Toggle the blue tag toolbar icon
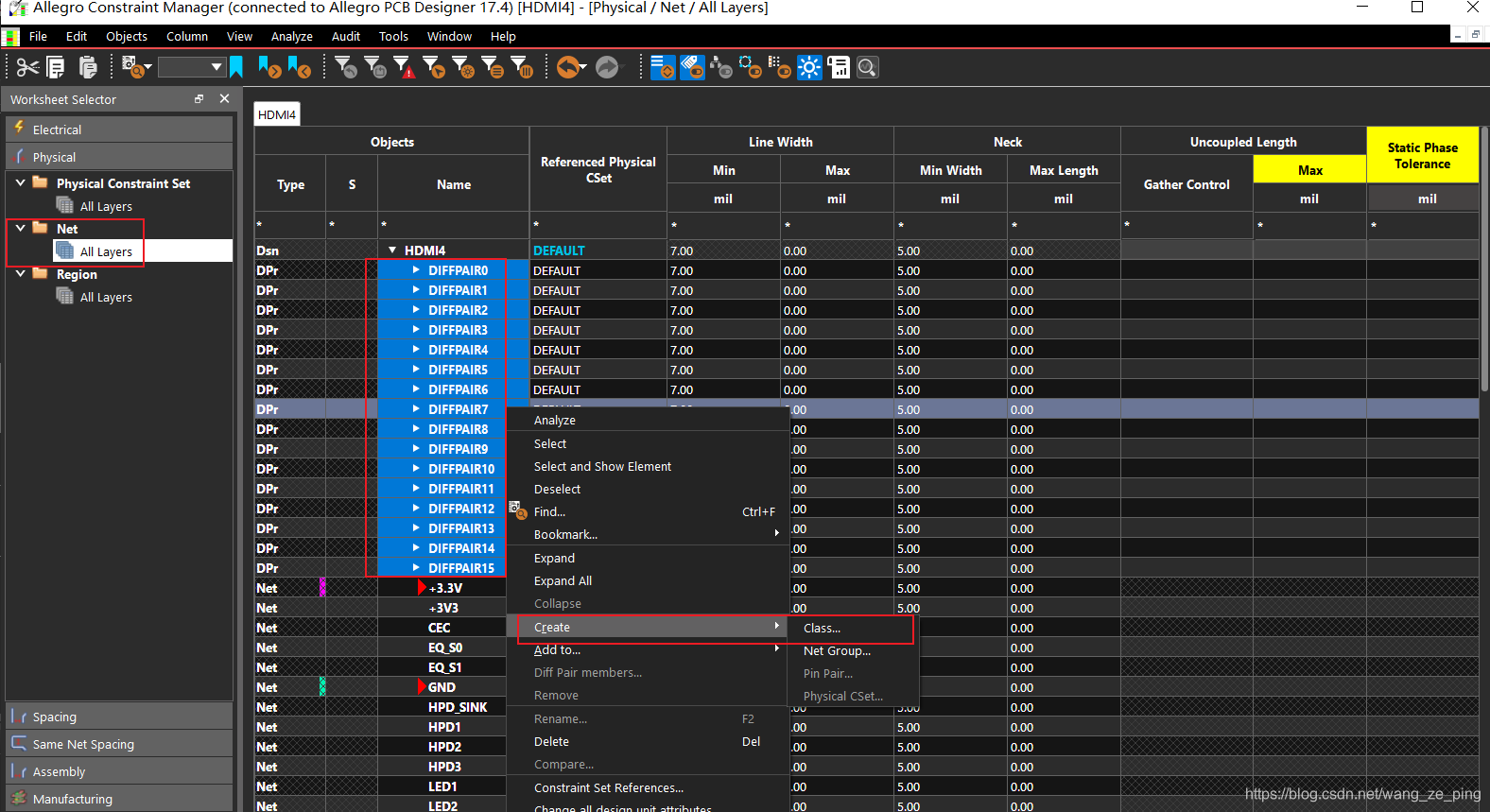Viewport: 1490px width, 812px height. (x=692, y=68)
